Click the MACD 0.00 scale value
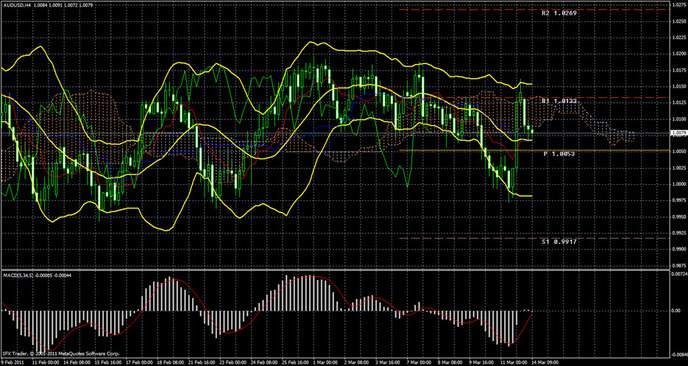Screen dimensions: 688x366 [676, 310]
